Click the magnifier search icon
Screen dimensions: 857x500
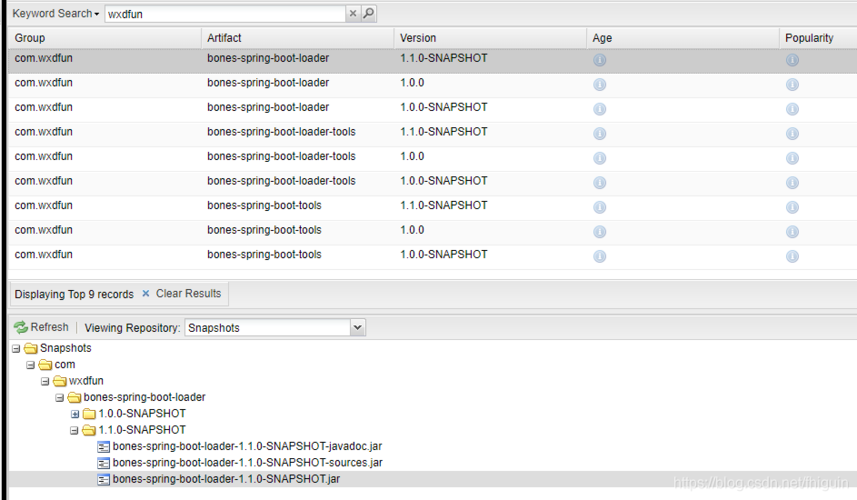(x=368, y=14)
